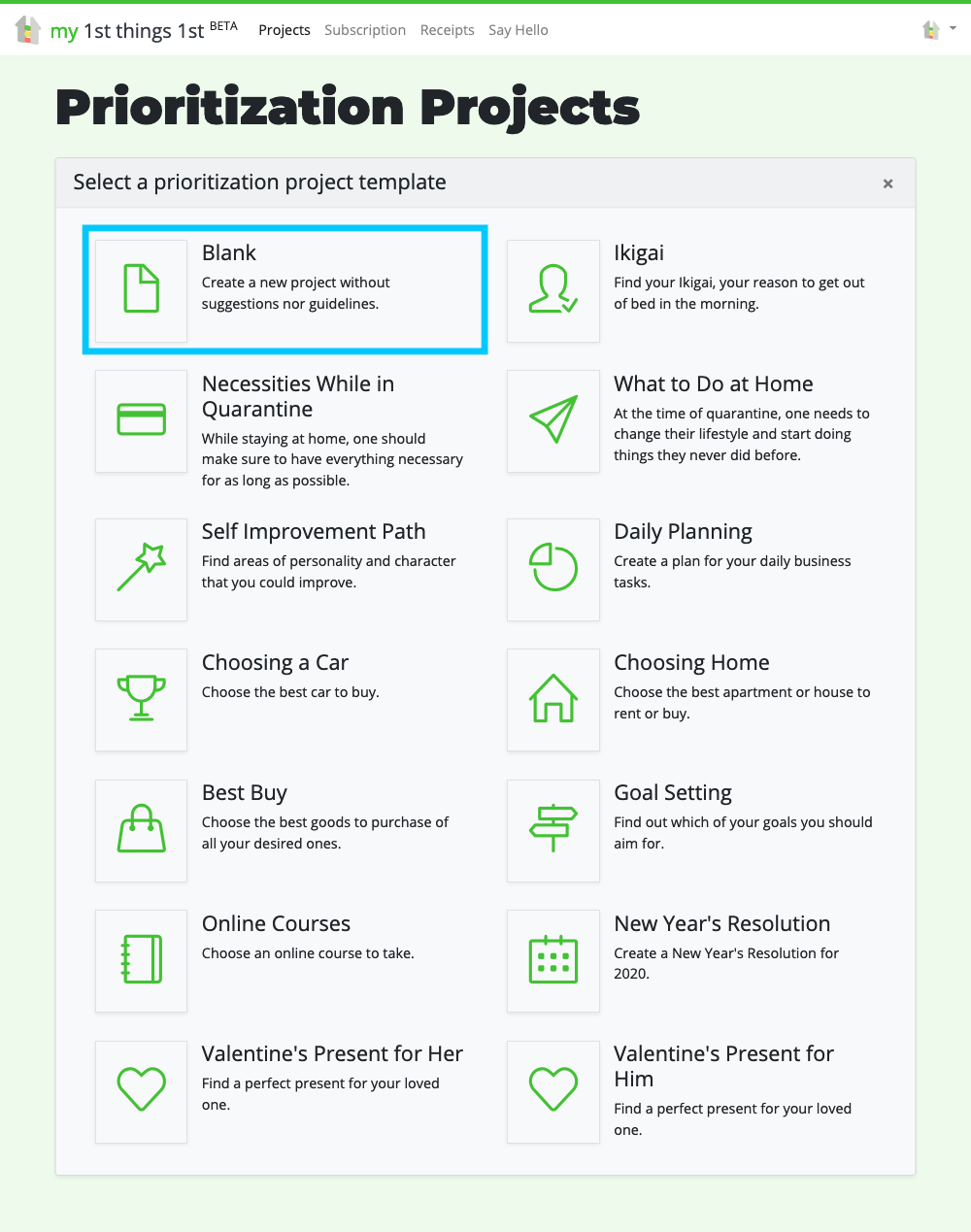Go to the Subscription page
971x1232 pixels.
point(365,30)
